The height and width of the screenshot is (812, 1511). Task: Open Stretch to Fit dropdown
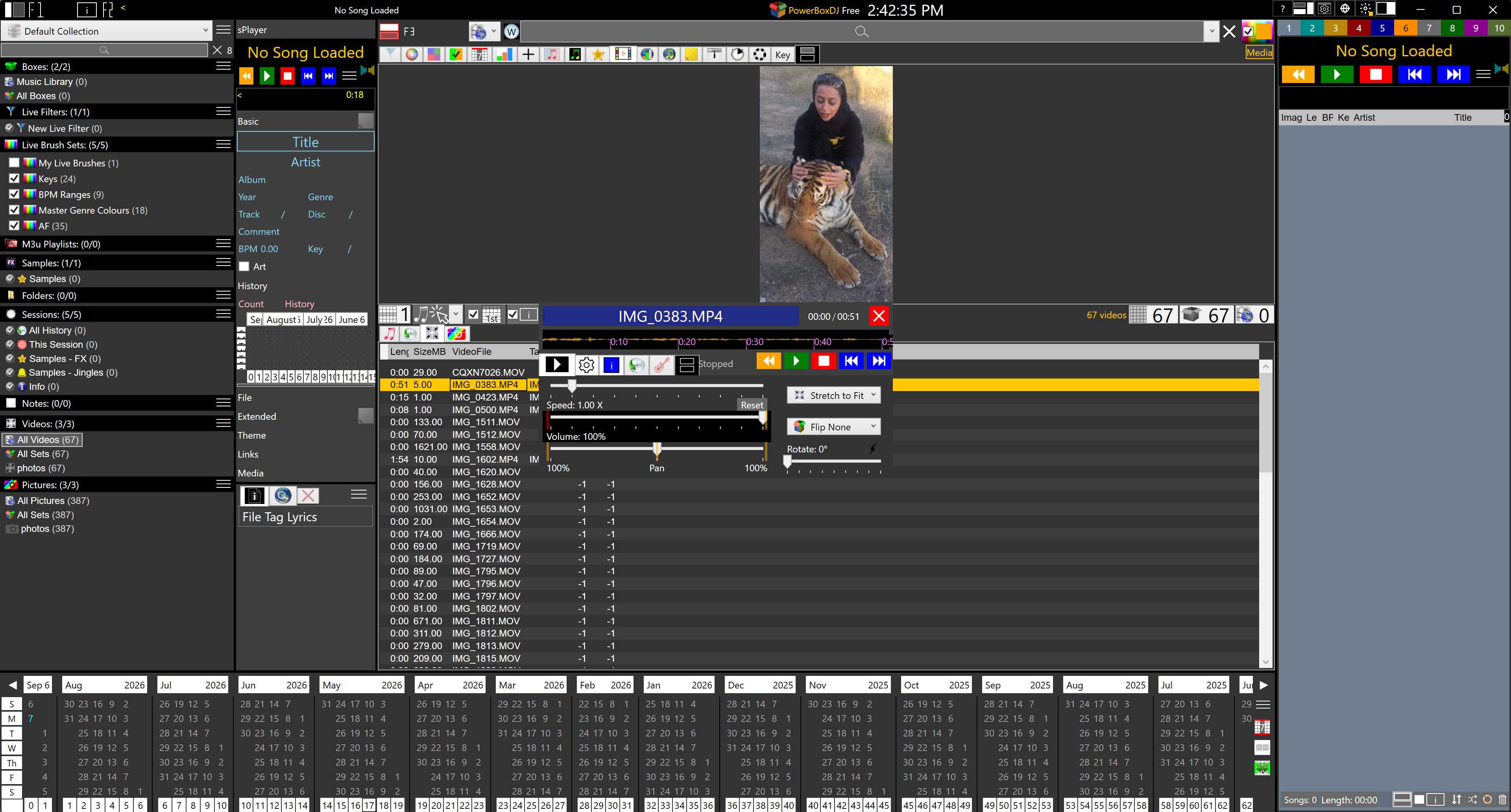click(x=833, y=395)
